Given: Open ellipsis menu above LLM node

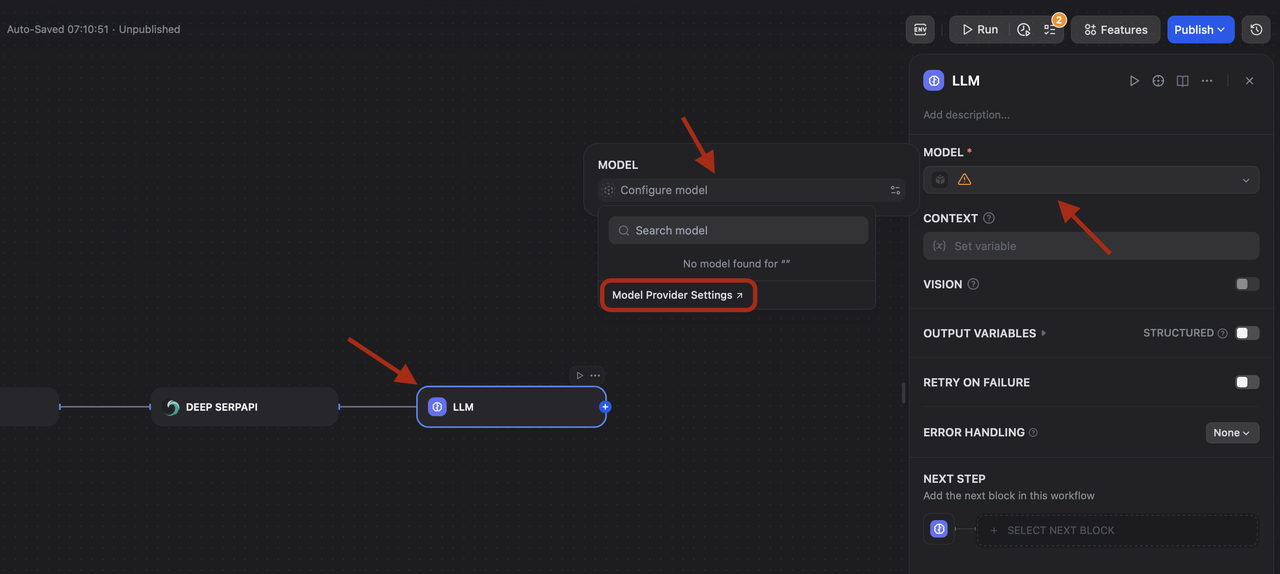Looking at the screenshot, I should point(595,376).
